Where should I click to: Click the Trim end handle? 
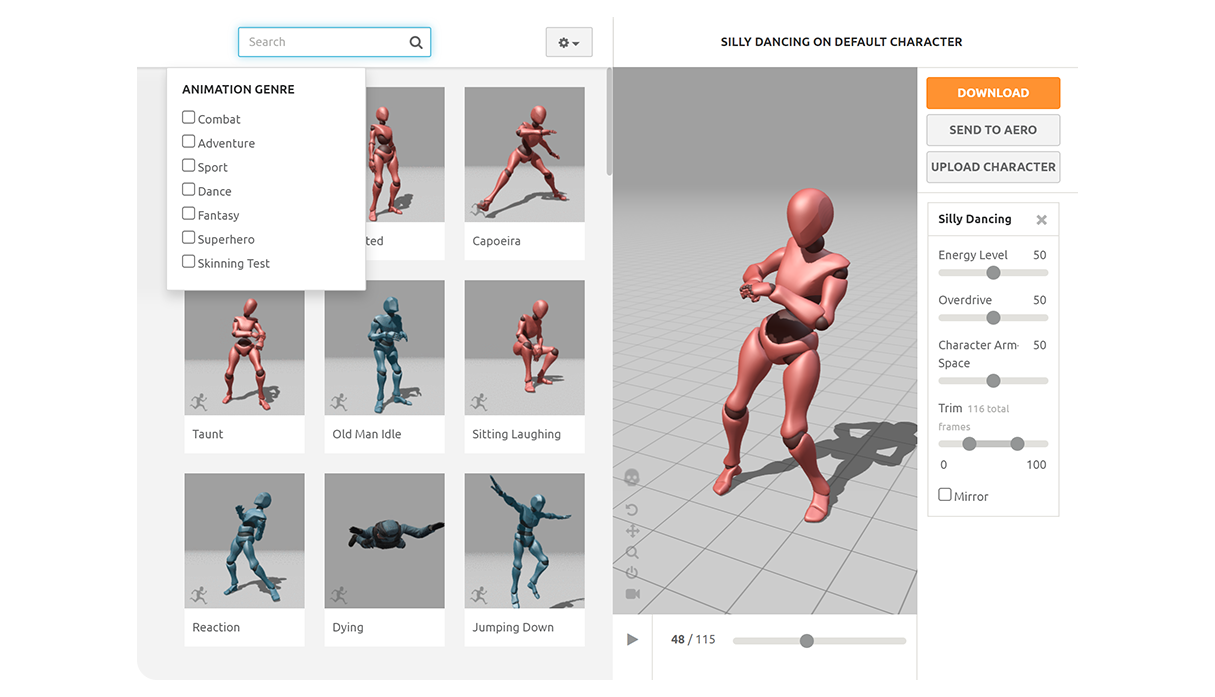point(1017,444)
